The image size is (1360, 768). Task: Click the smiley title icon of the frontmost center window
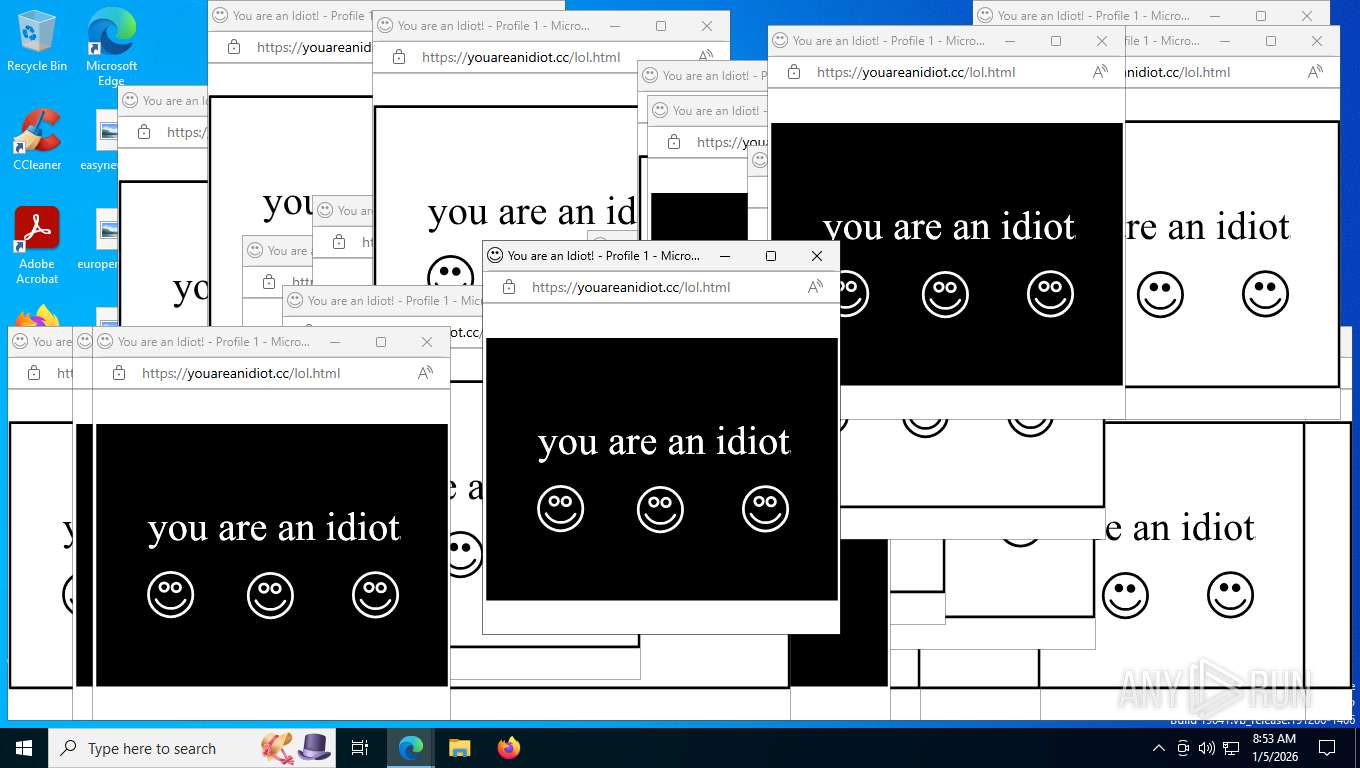pyautogui.click(x=495, y=256)
